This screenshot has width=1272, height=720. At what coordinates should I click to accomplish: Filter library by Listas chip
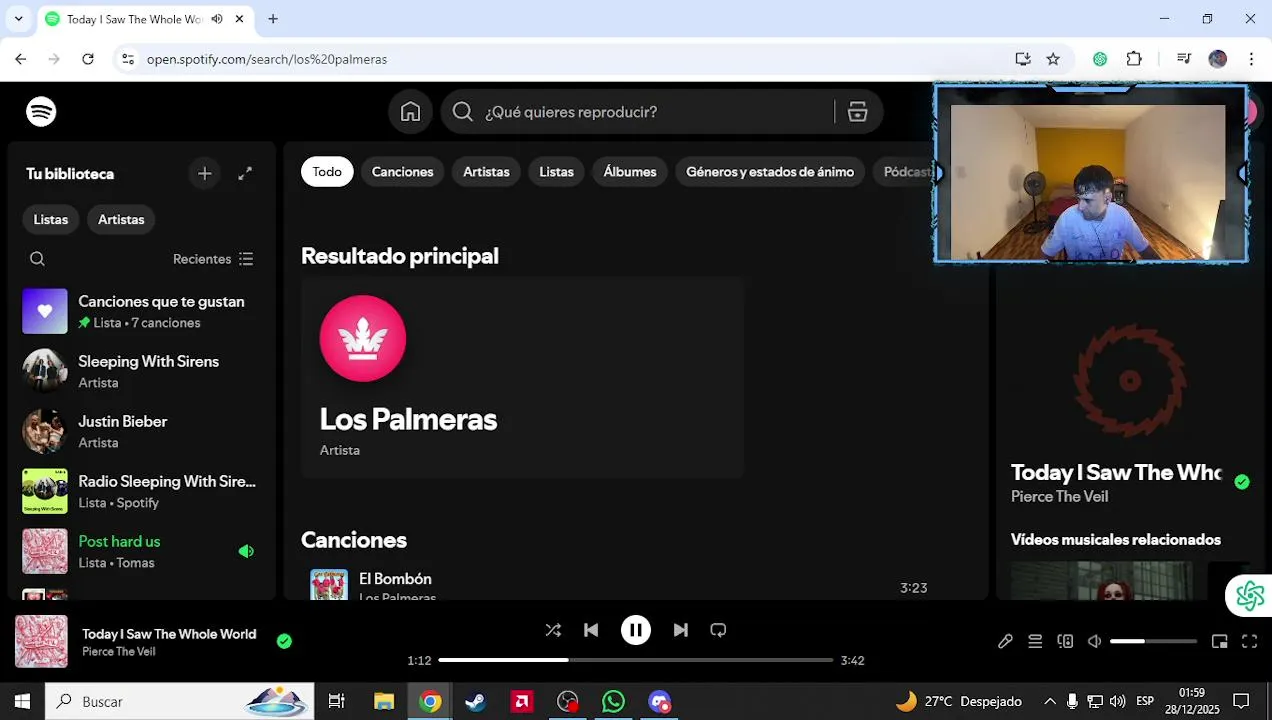point(51,220)
